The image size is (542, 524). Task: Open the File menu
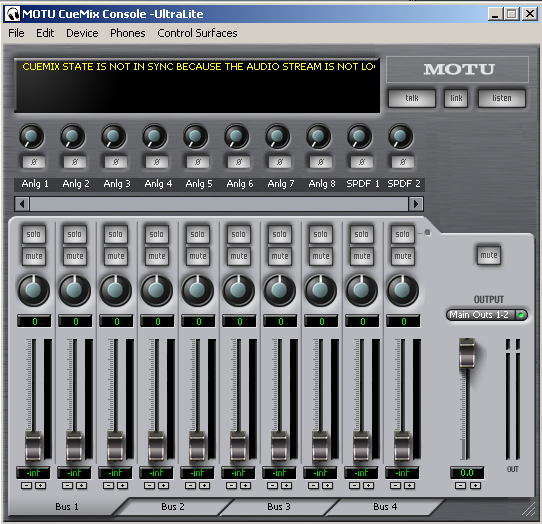pyautogui.click(x=16, y=33)
